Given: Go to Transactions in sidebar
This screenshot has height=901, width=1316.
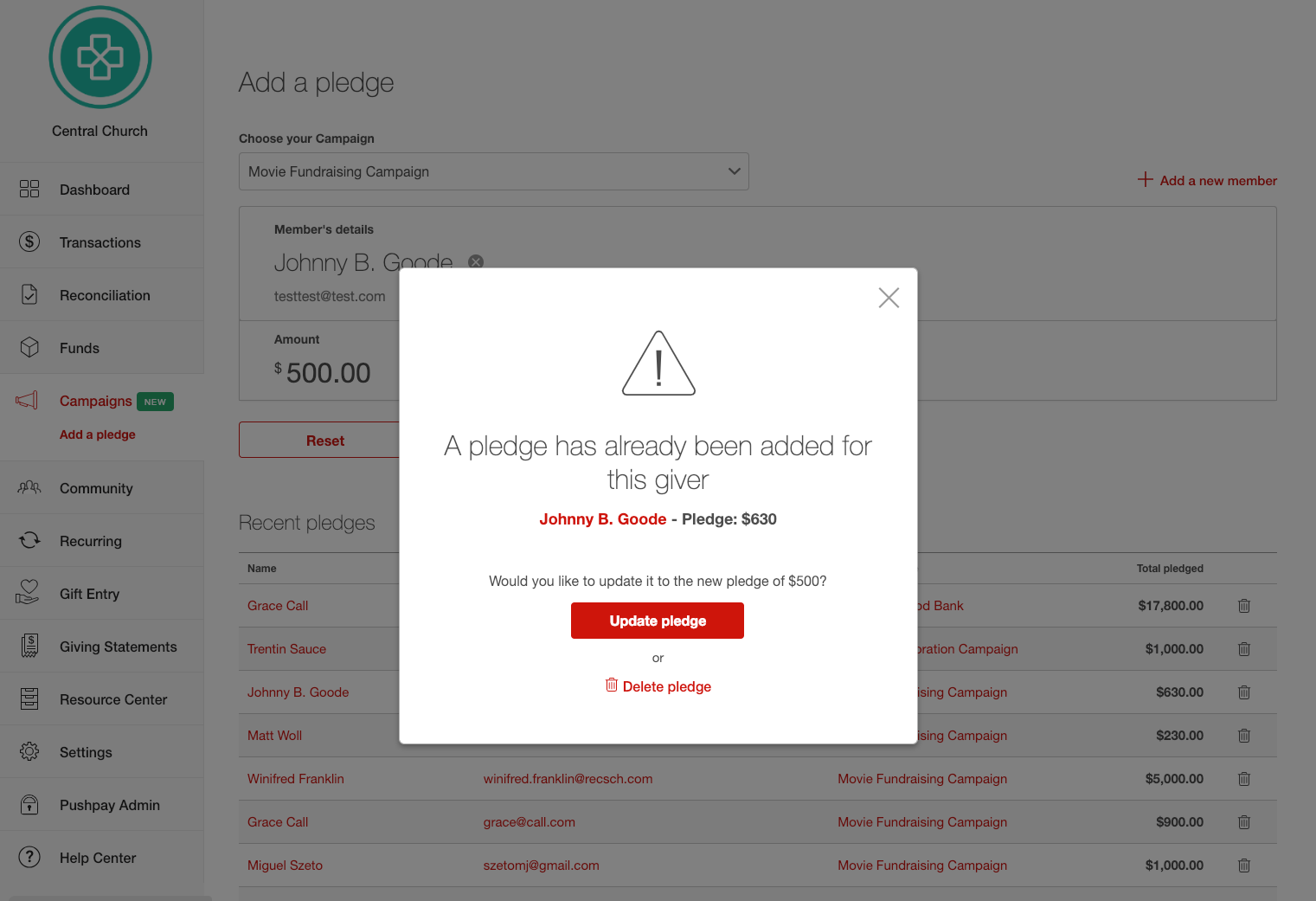Looking at the screenshot, I should tap(100, 242).
